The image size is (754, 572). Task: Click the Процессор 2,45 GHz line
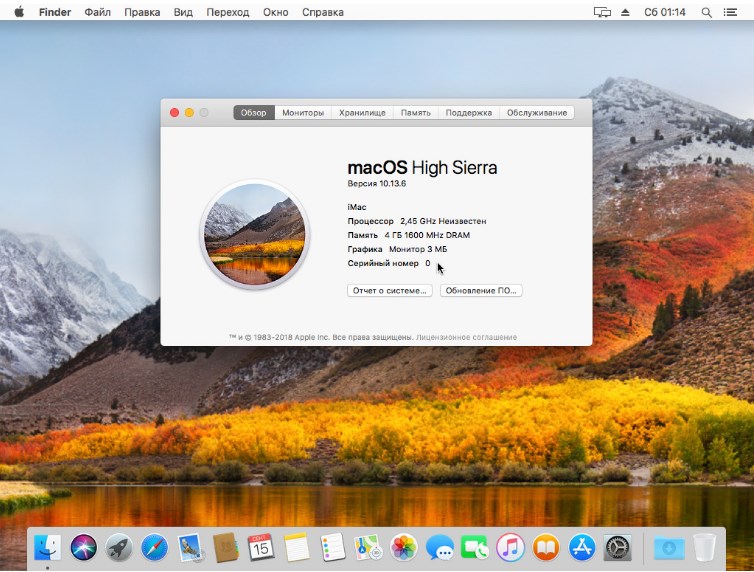tap(417, 221)
